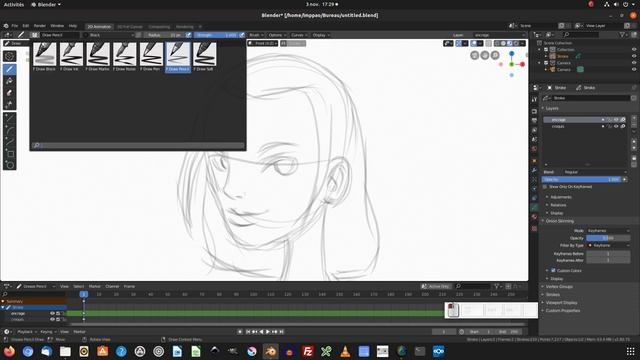Screen dimensions: 640x360
Task: Open the Curves dropdown in header
Action: (x=299, y=35)
